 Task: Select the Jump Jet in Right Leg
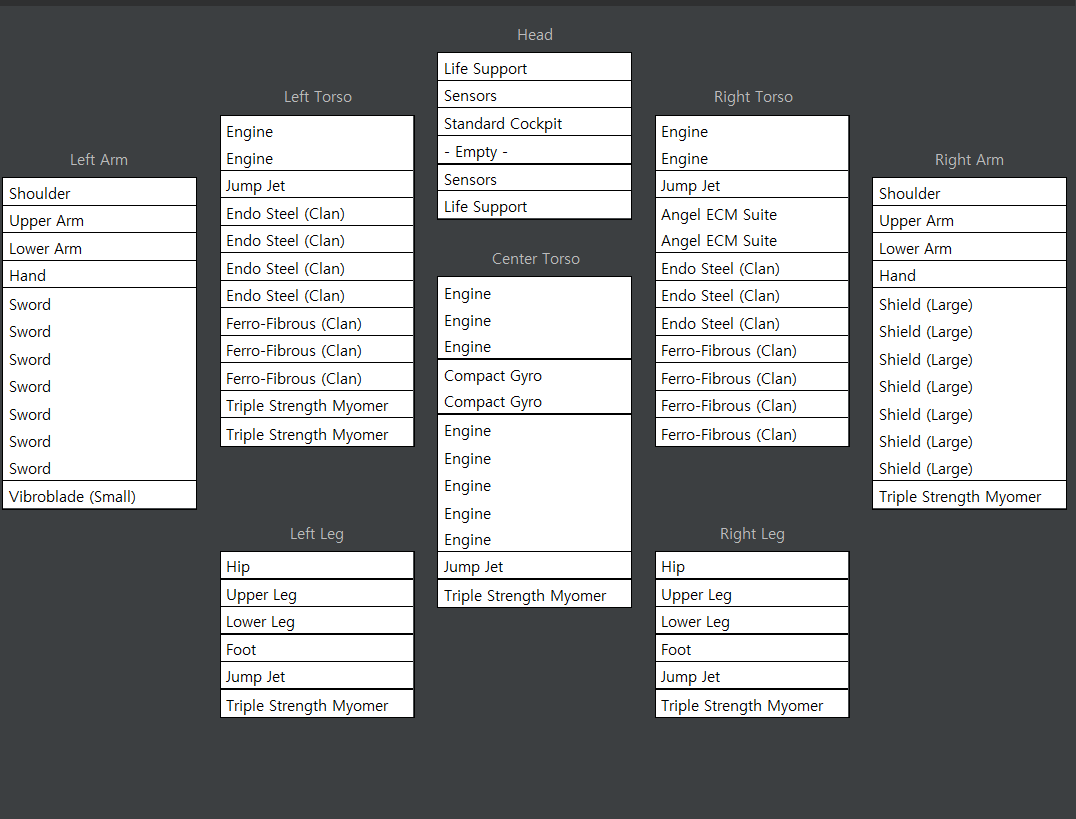click(x=752, y=676)
